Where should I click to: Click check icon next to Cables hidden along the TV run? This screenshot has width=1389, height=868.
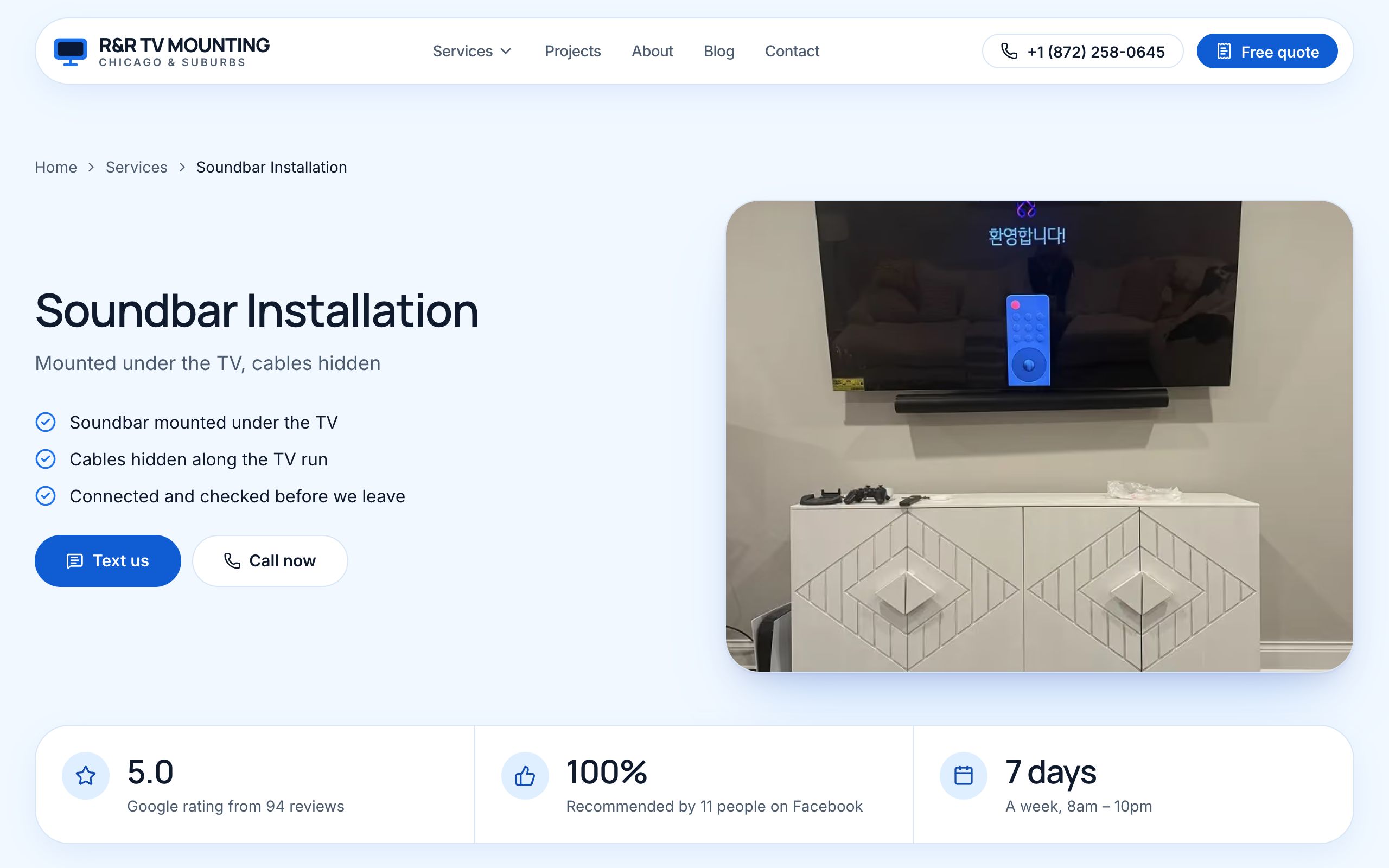pos(46,459)
